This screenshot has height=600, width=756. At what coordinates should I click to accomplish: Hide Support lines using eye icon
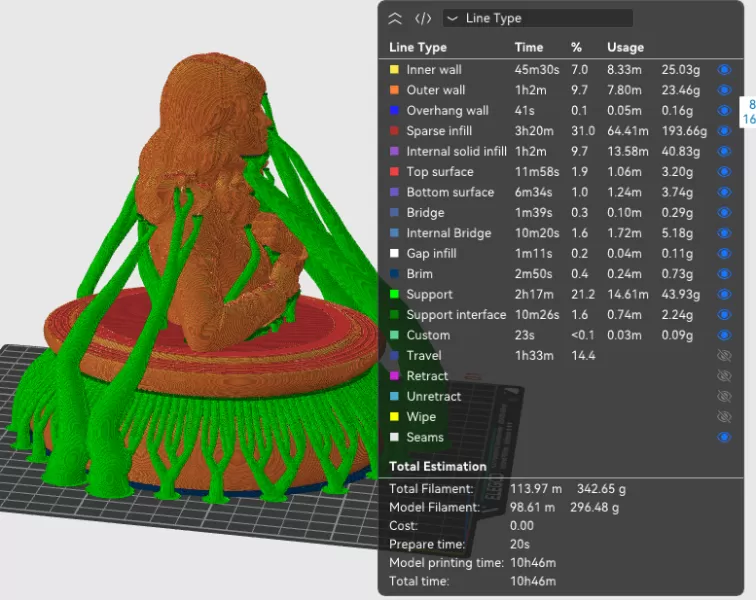pos(725,294)
